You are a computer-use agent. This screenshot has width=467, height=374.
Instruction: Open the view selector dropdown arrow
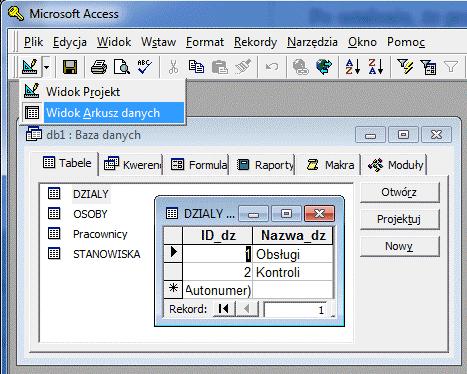click(x=46, y=67)
